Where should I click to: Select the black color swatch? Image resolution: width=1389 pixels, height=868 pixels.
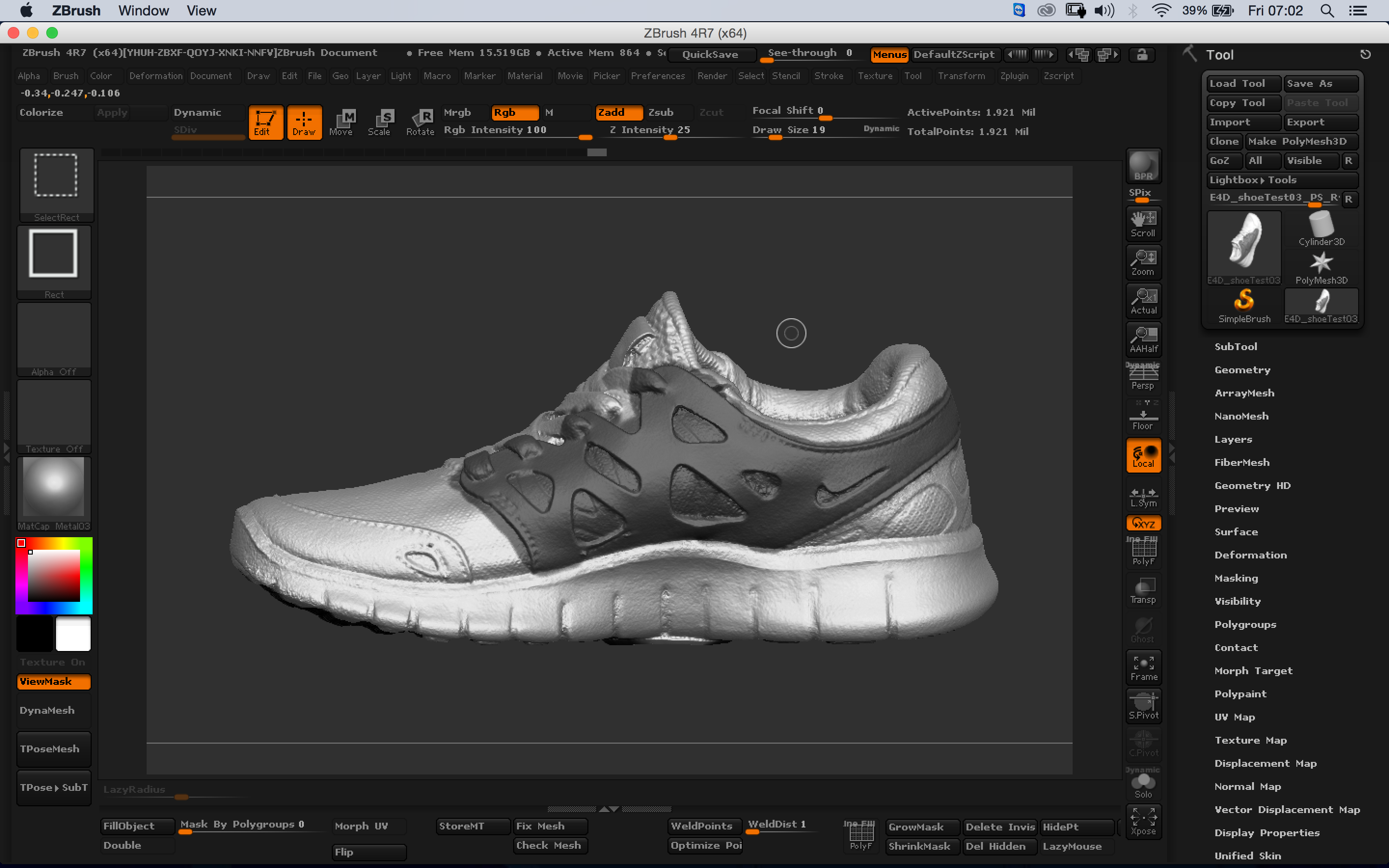coord(34,634)
